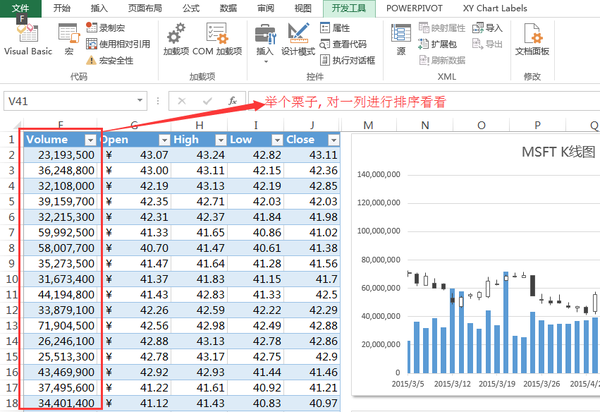Viewport: 600px width, 412px height.
Task: Open the Volume column filter dropdown
Action: pyautogui.click(x=90, y=140)
